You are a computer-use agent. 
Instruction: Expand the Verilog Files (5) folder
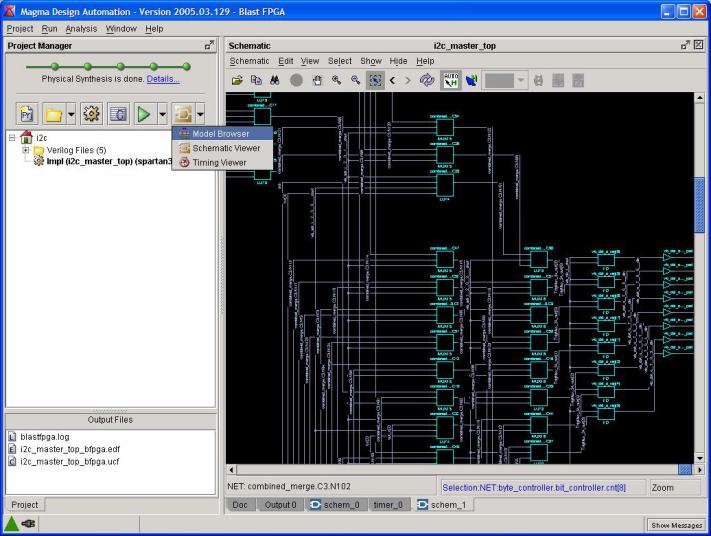coord(26,150)
